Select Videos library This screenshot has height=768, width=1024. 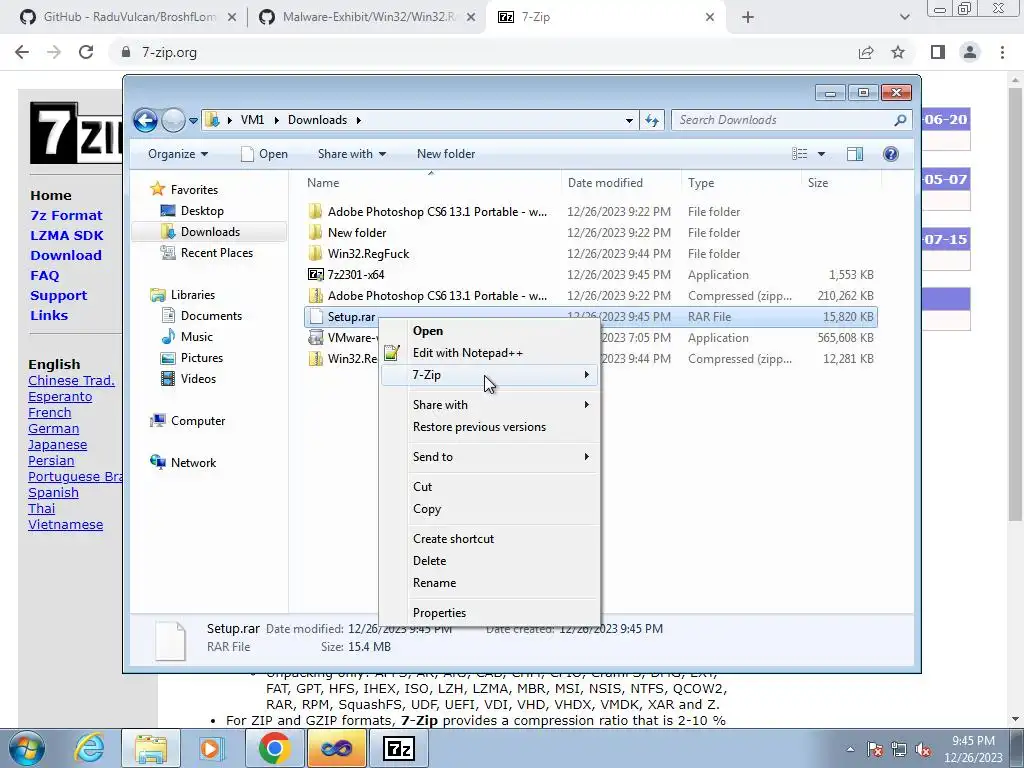(188, 379)
